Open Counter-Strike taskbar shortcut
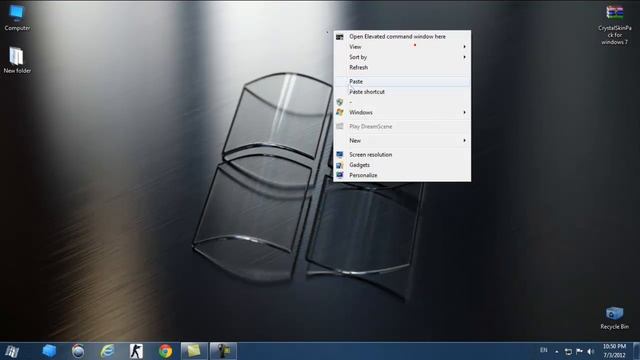The height and width of the screenshot is (360, 640). (x=136, y=351)
